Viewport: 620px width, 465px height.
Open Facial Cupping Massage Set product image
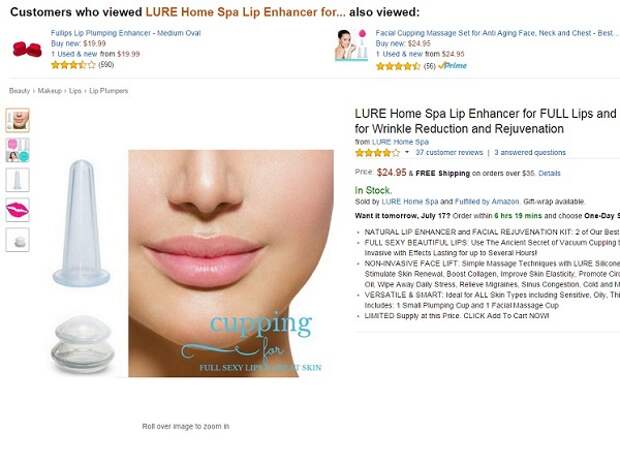click(351, 45)
